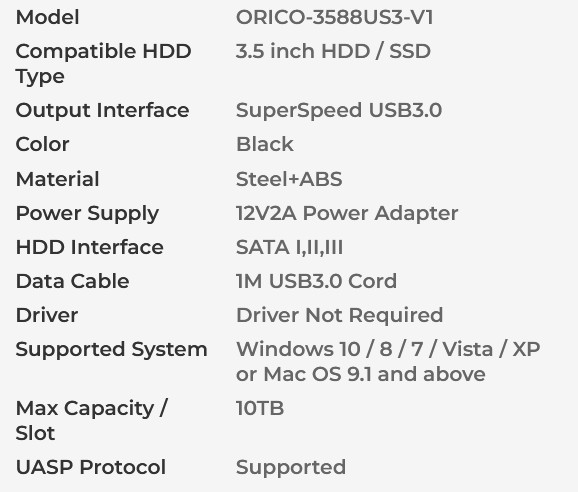578x492 pixels.
Task: Click the Model row label
Action: pos(48,17)
